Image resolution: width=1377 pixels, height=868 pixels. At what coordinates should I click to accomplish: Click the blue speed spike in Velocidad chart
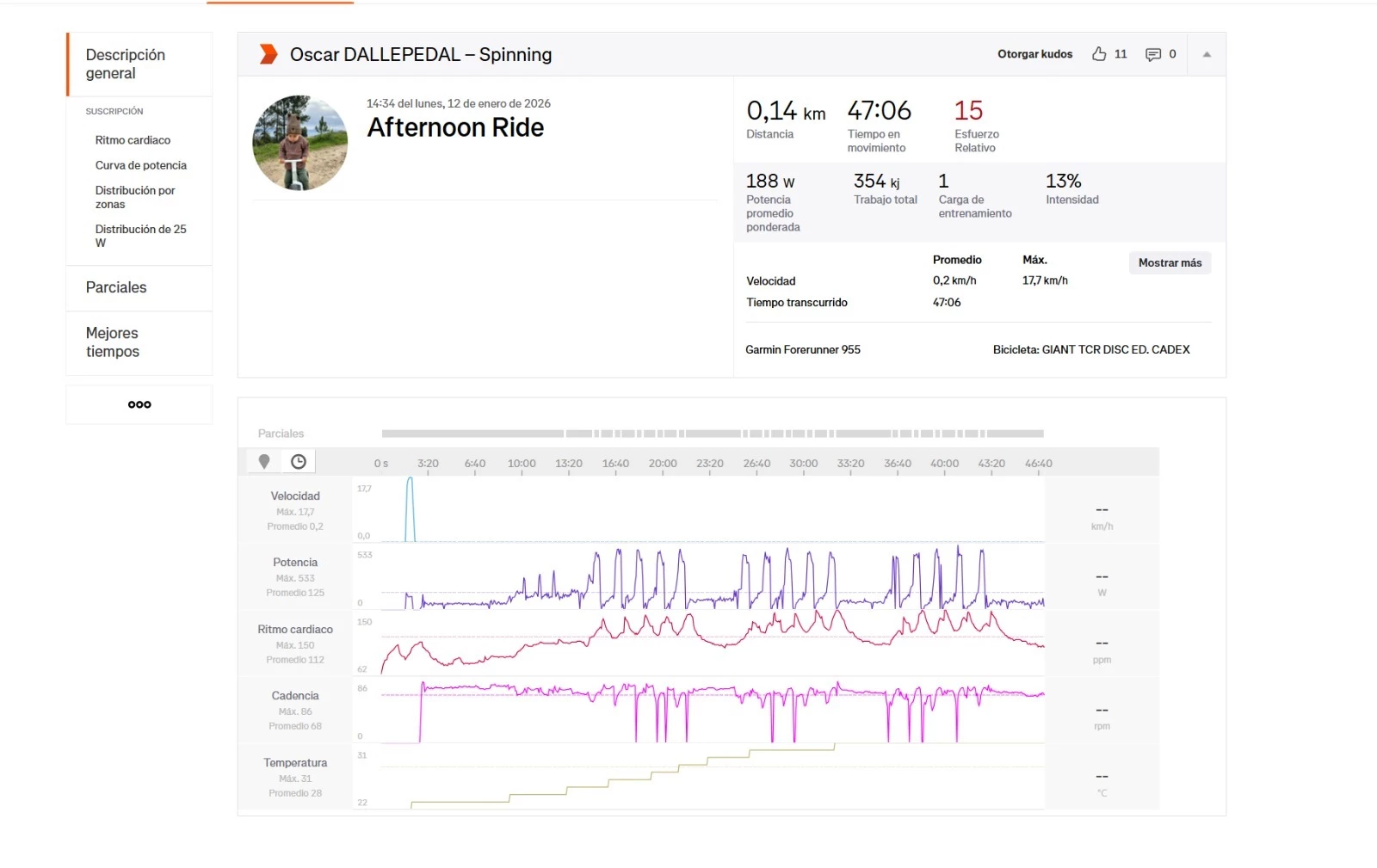point(410,509)
